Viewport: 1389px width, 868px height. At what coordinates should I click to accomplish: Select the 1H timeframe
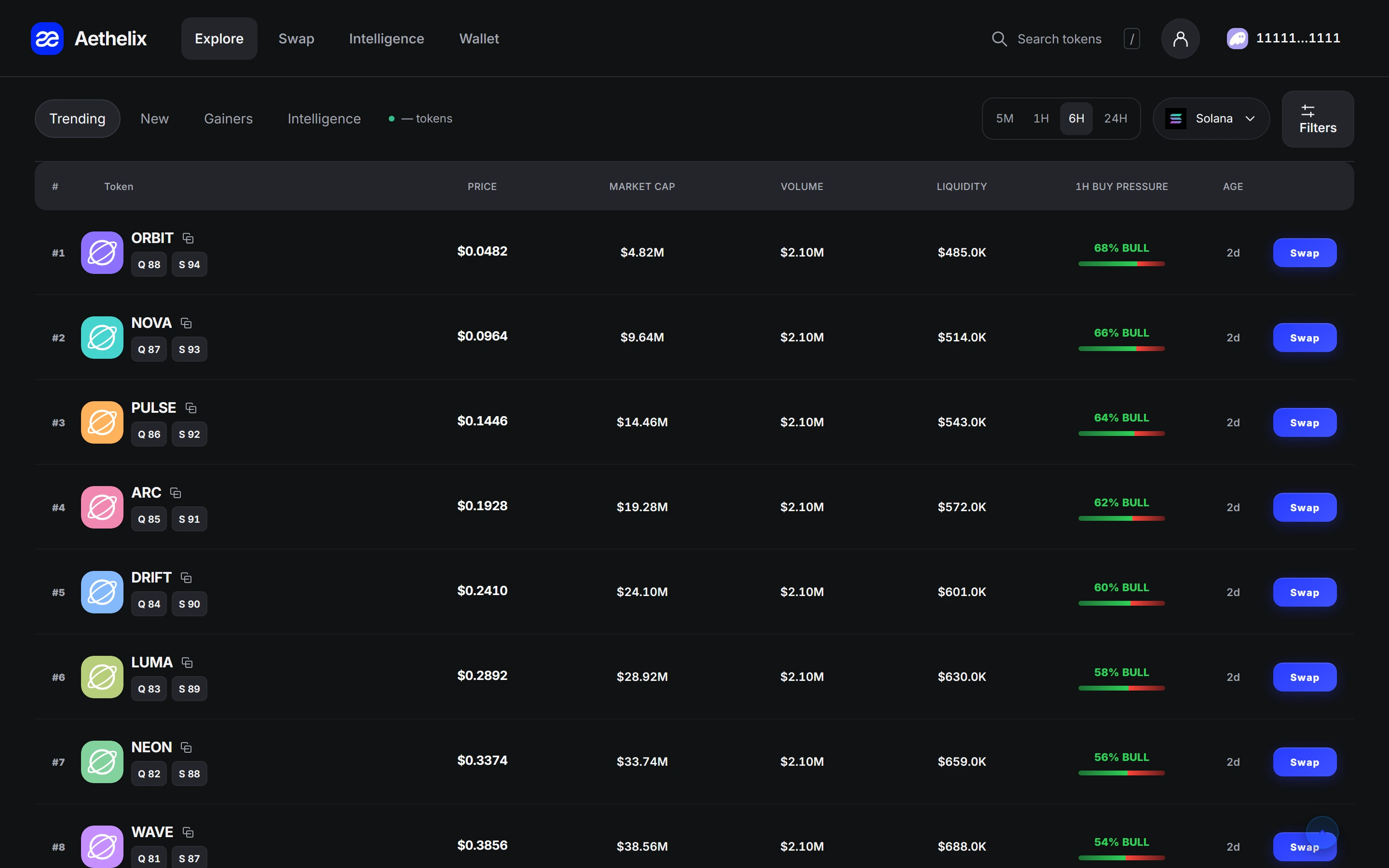point(1041,118)
